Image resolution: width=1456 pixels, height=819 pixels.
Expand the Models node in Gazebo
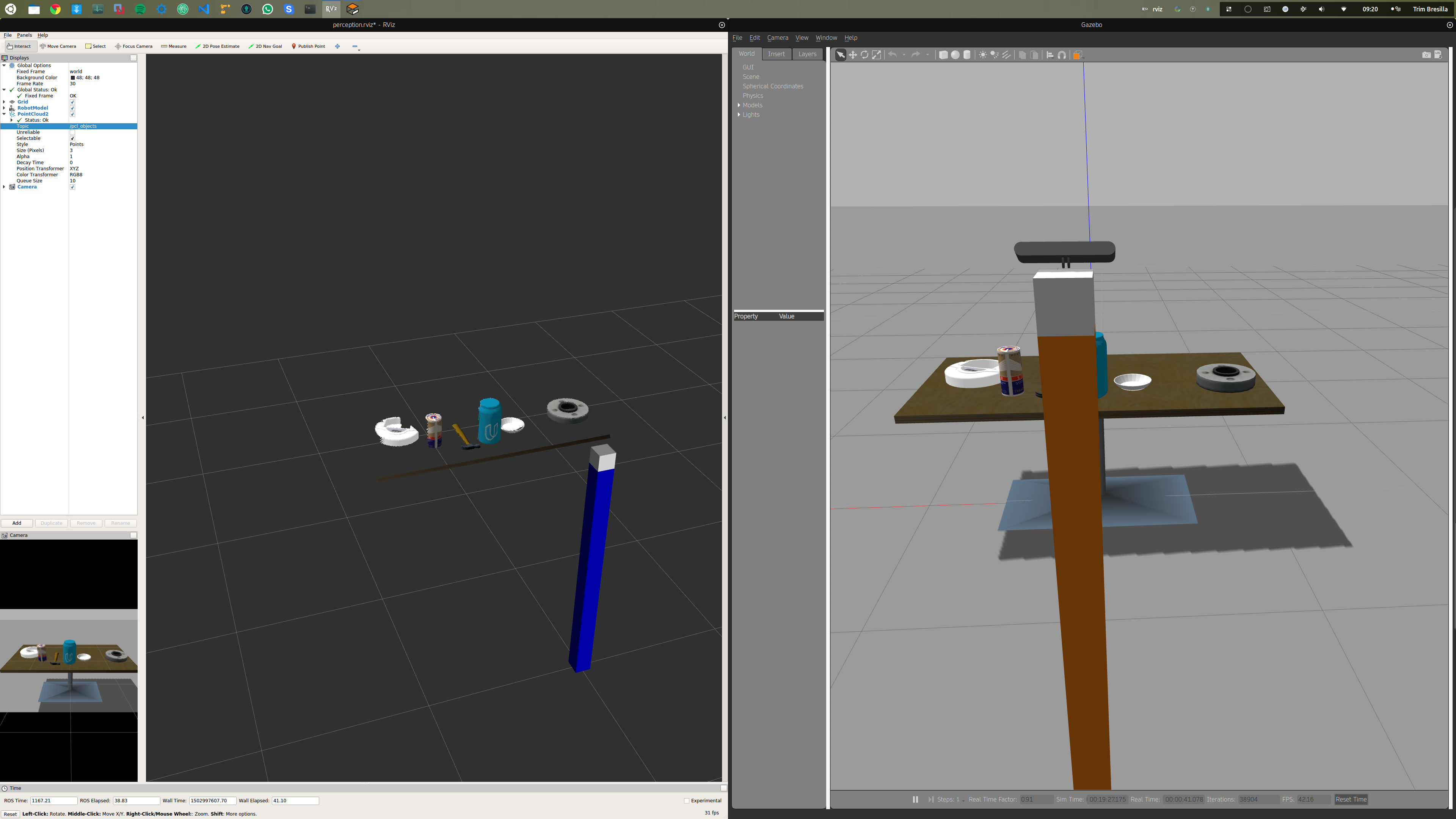(x=739, y=105)
